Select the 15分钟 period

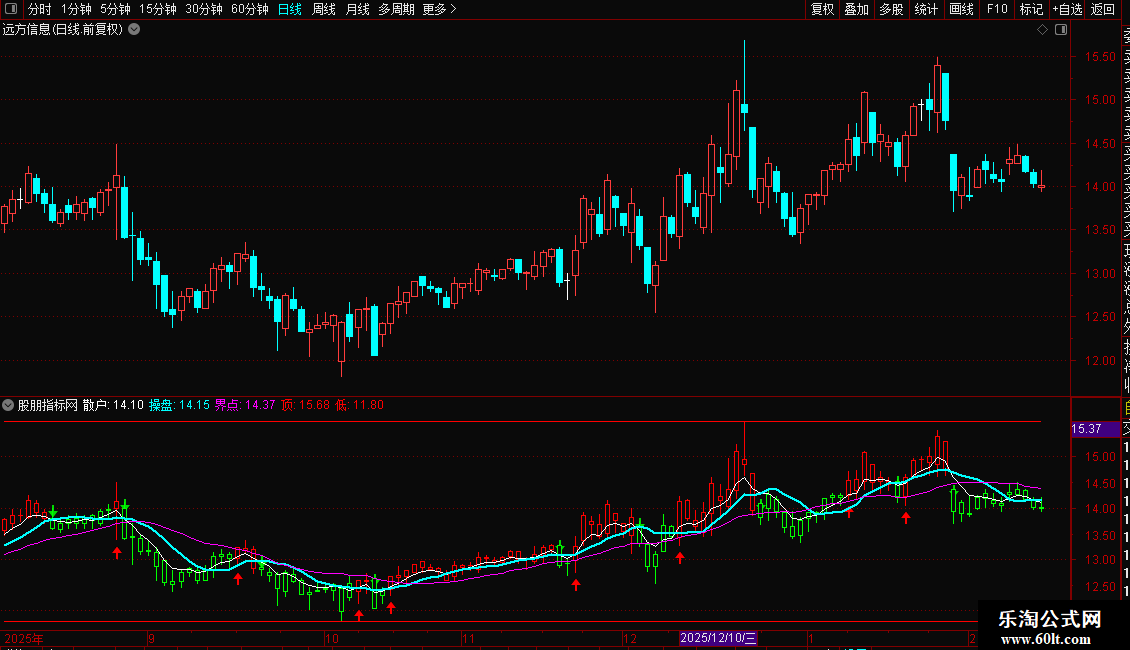pyautogui.click(x=158, y=9)
